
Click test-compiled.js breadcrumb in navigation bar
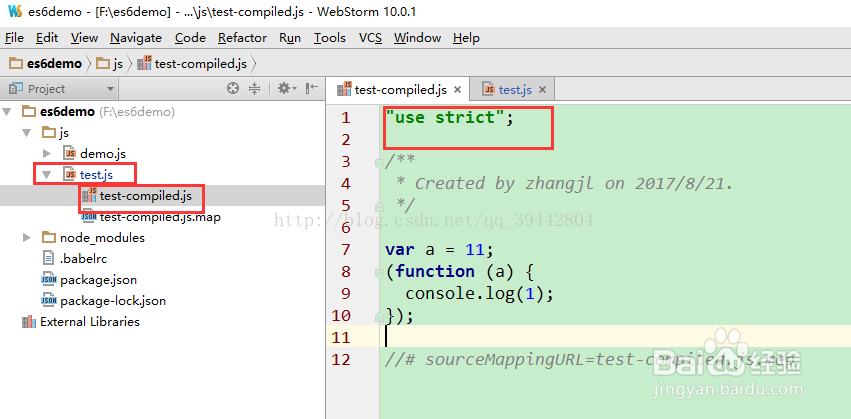192,64
